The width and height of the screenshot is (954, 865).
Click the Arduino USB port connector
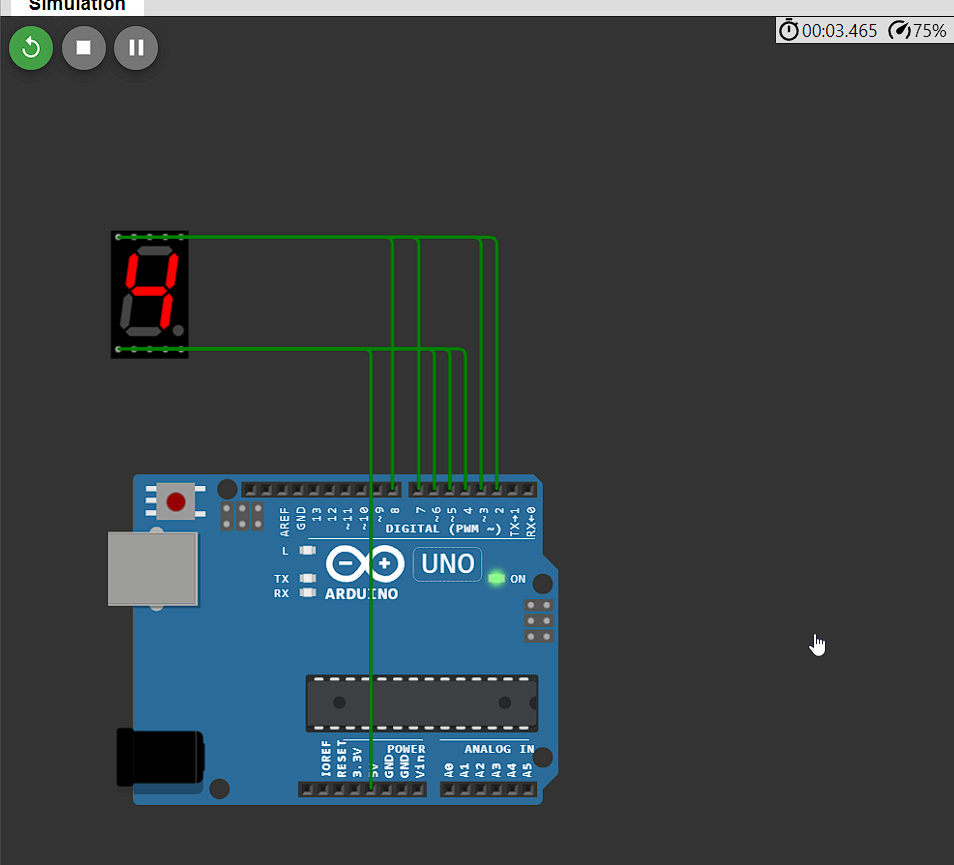click(x=152, y=569)
